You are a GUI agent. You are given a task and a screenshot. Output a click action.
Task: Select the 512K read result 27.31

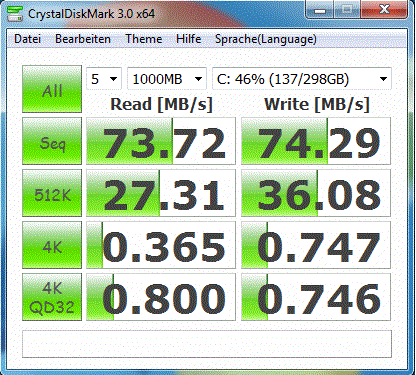point(161,193)
